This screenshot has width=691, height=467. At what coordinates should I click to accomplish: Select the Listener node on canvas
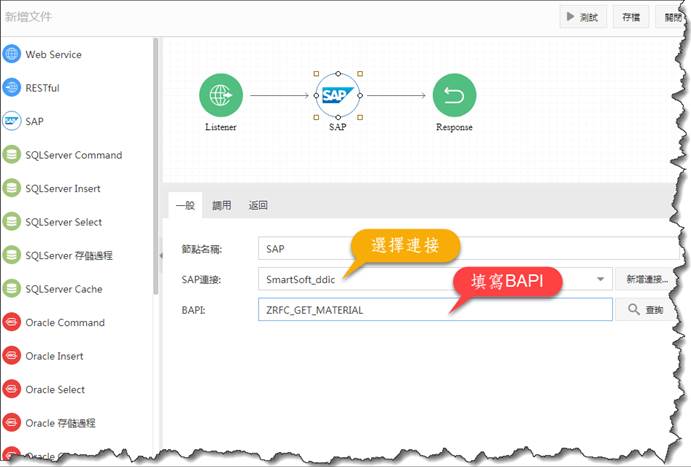click(x=221, y=95)
